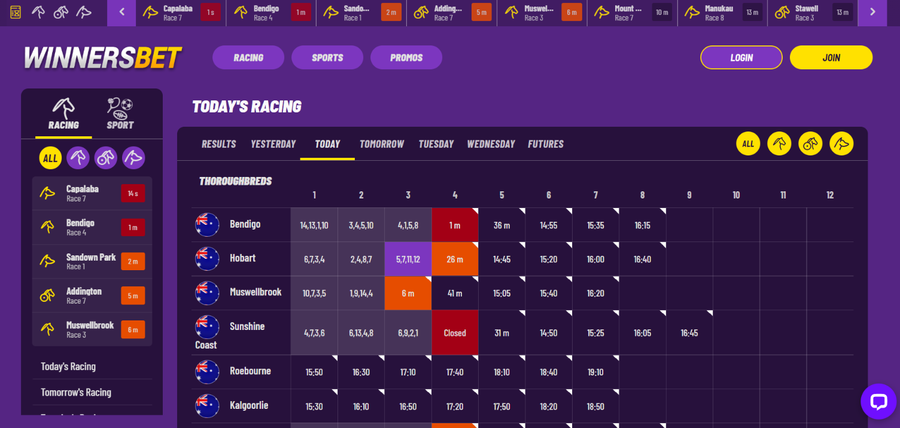900x428 pixels.
Task: Toggle sidebar harness racing filter
Action: pos(106,158)
